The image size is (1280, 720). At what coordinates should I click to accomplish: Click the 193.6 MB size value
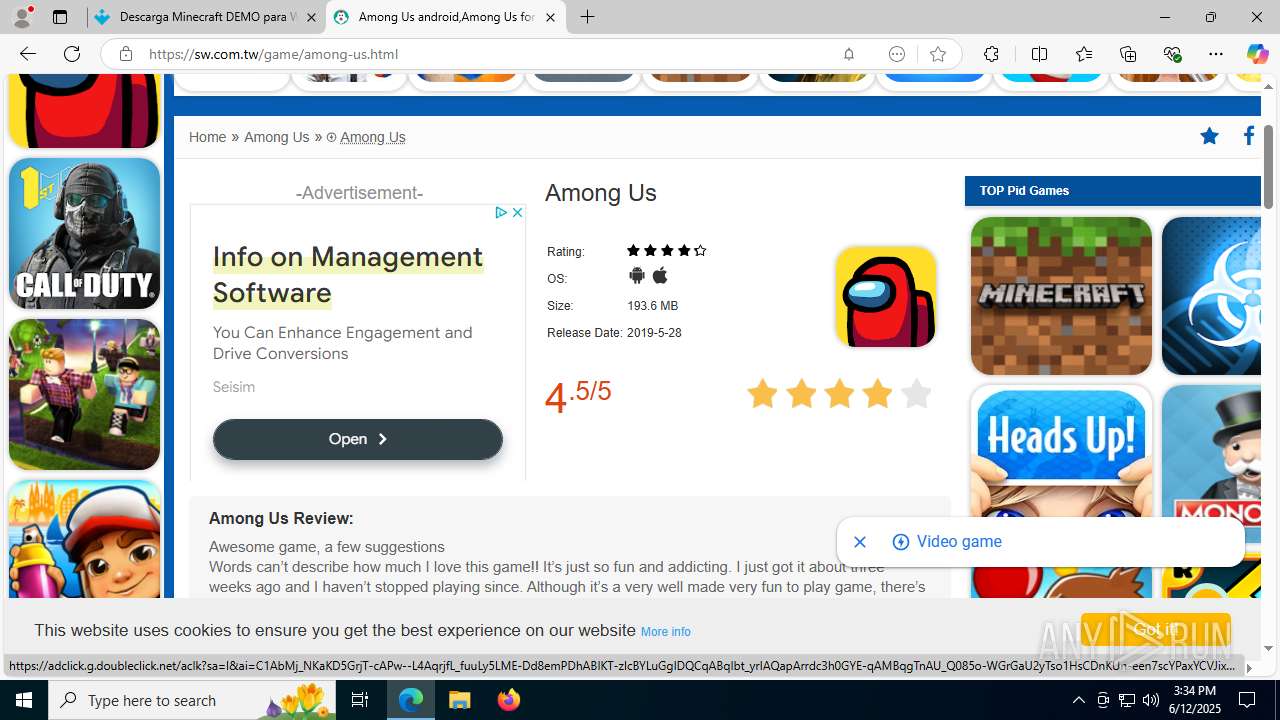(x=652, y=306)
